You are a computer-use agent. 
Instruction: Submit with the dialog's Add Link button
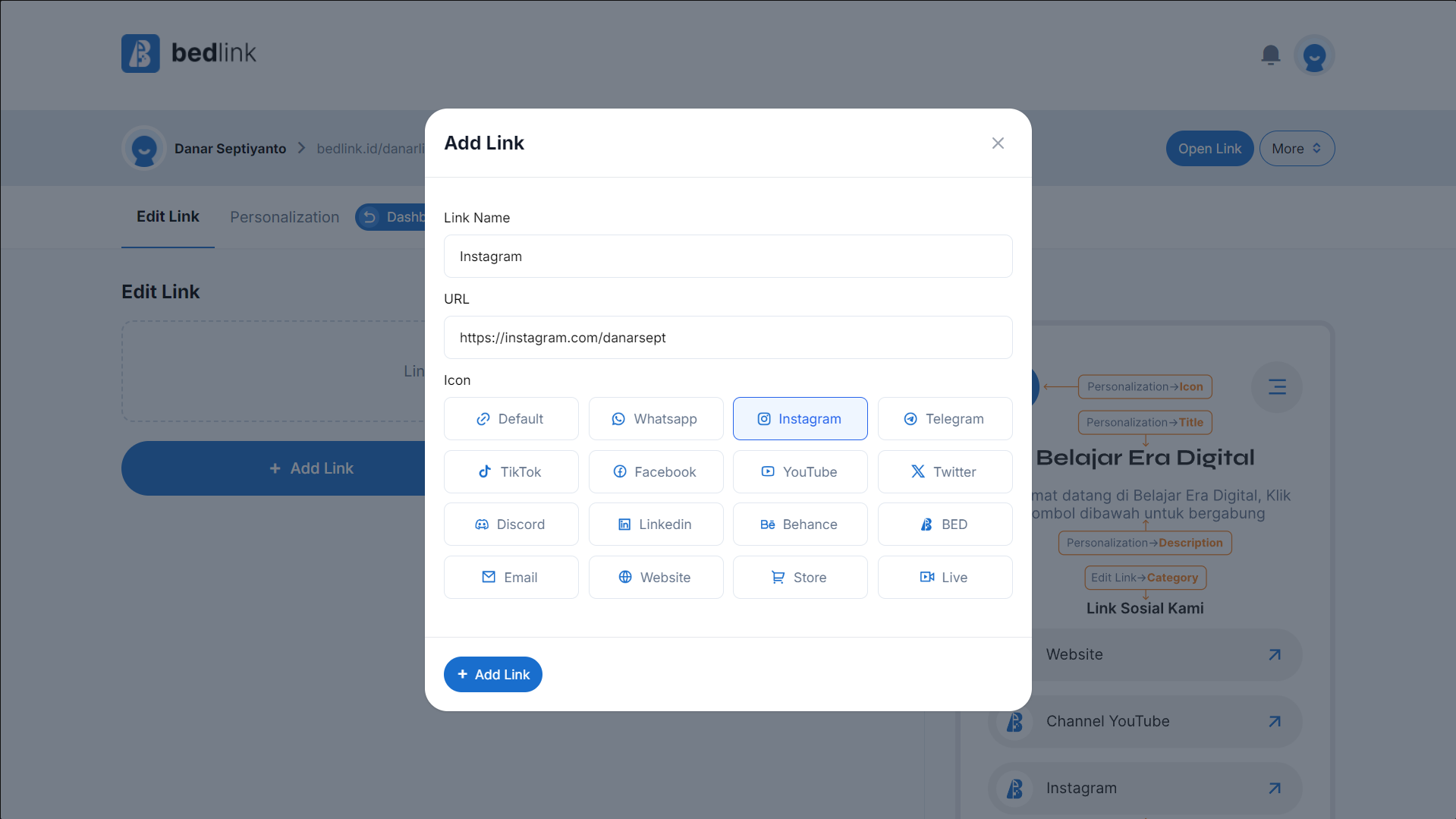pos(492,674)
